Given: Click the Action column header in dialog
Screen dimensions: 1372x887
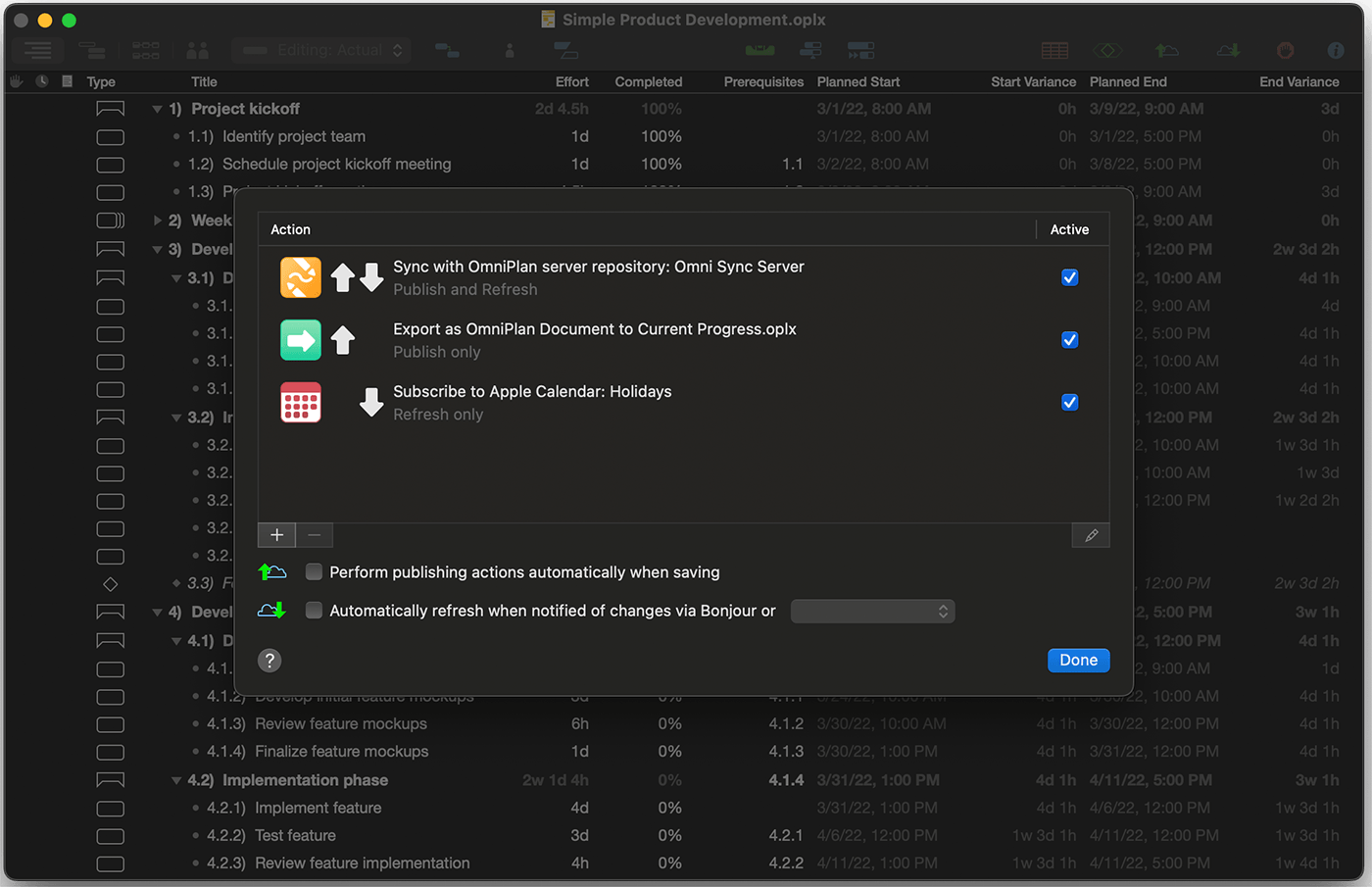Looking at the screenshot, I should (290, 229).
